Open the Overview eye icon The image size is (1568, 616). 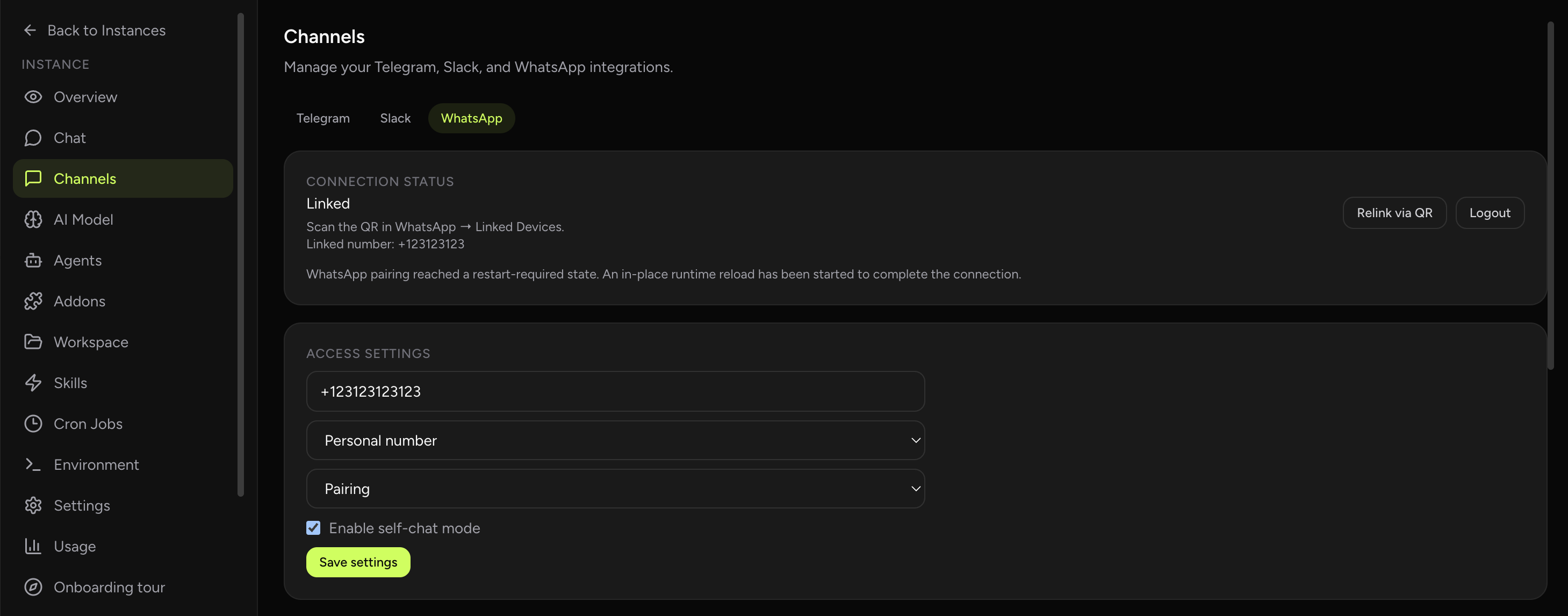(x=33, y=97)
